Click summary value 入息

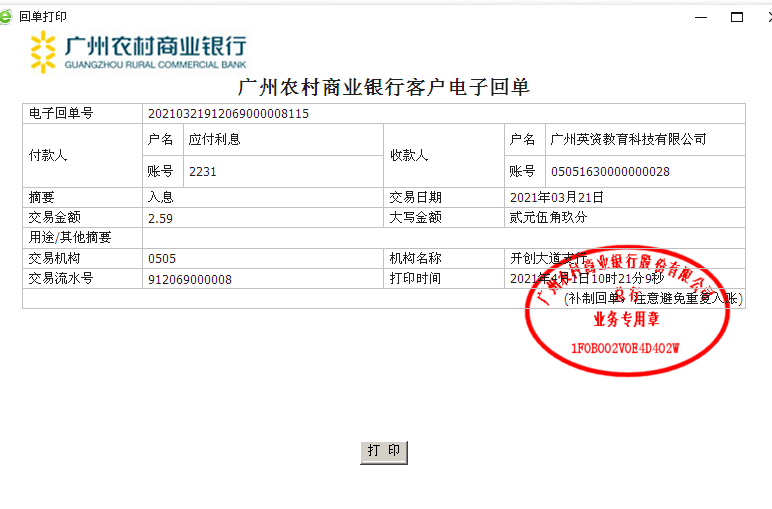161,197
